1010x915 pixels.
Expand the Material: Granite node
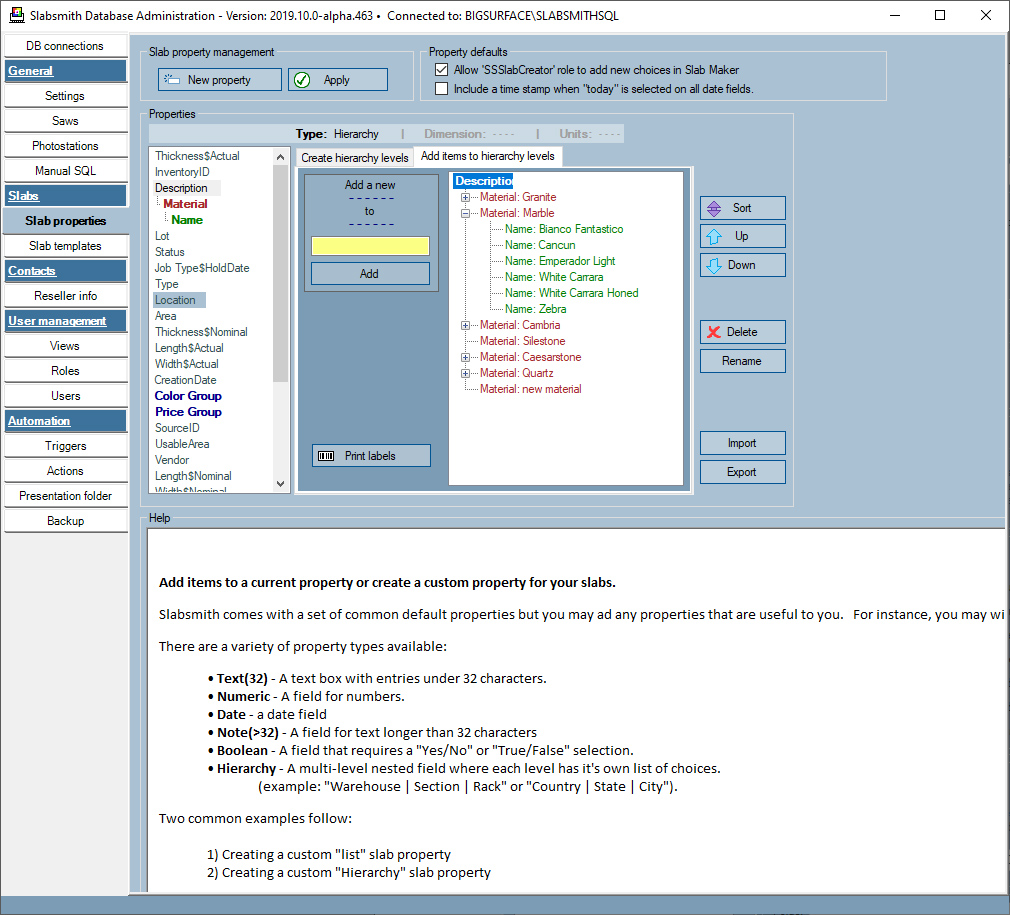tap(465, 197)
